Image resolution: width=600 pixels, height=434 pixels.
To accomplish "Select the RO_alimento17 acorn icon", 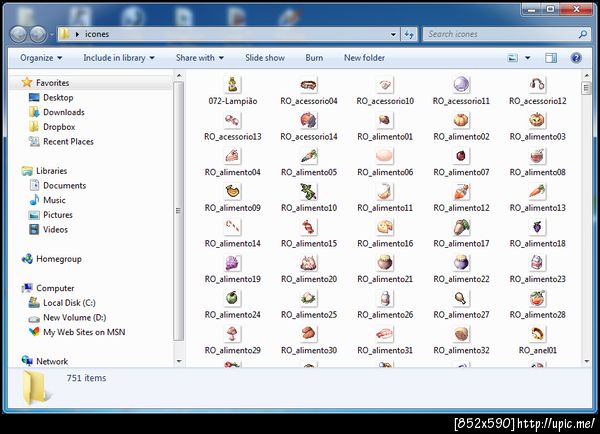I will click(x=461, y=227).
